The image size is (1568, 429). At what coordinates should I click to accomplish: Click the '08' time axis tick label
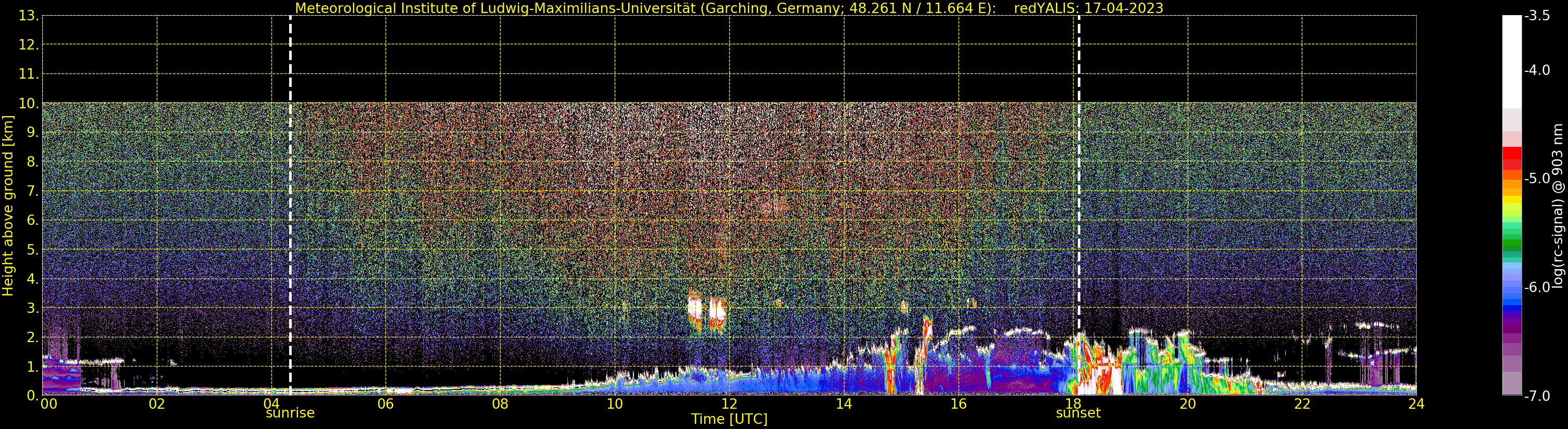pos(500,404)
